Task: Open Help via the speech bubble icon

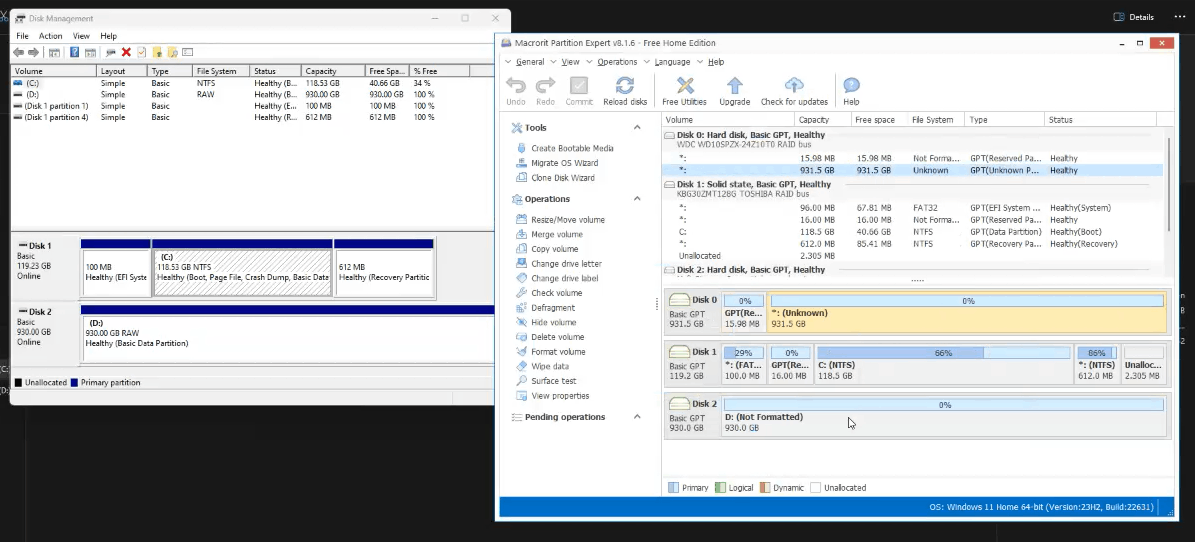Action: pyautogui.click(x=851, y=86)
